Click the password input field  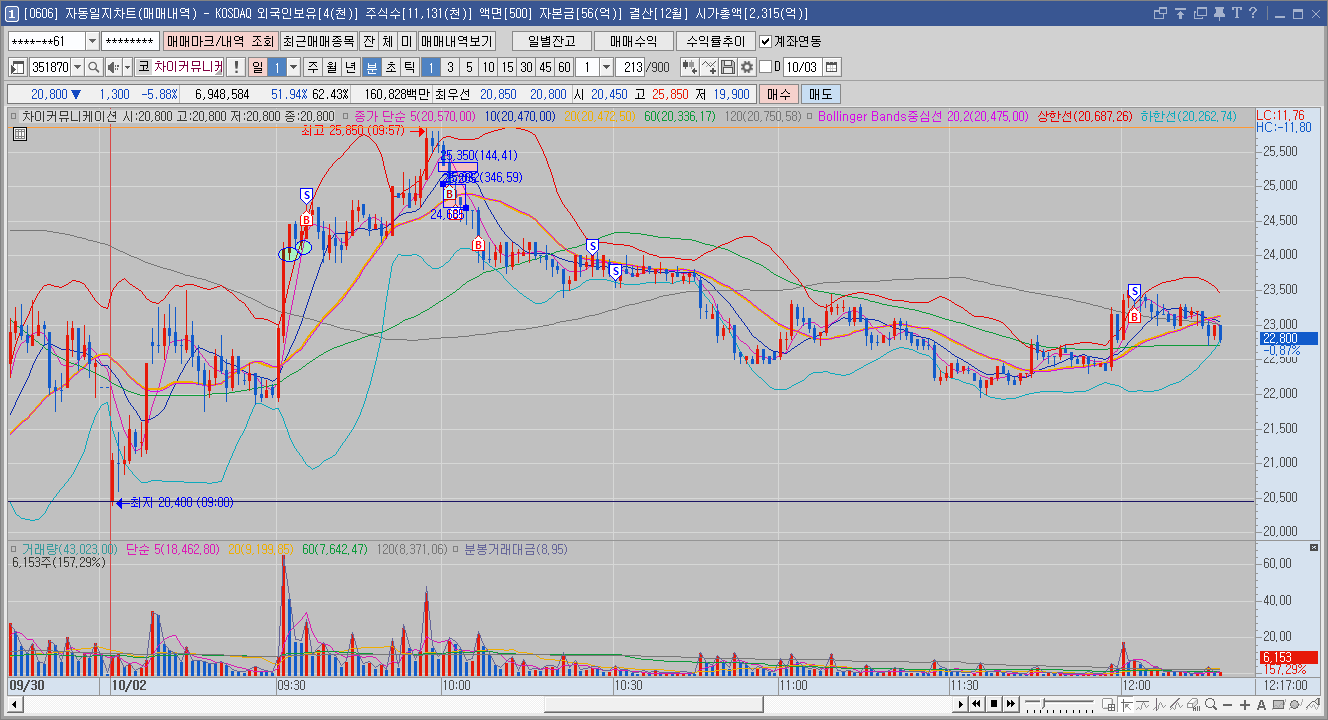(x=130, y=41)
